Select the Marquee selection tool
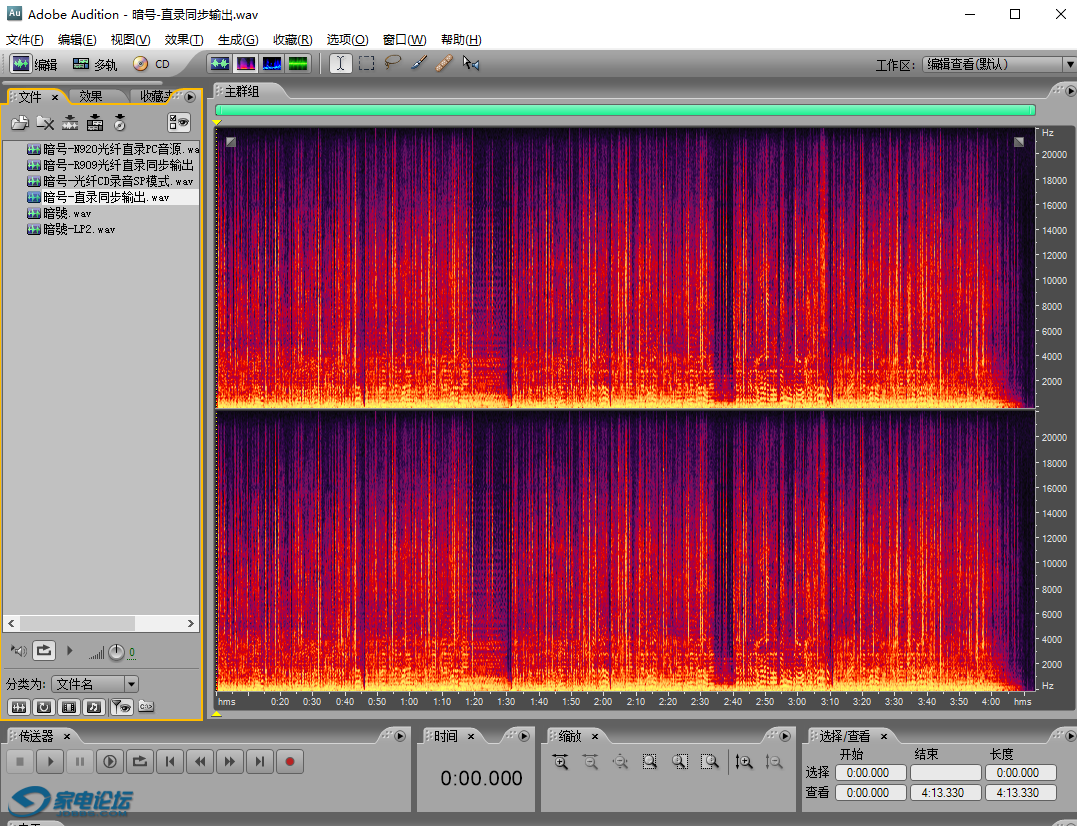 tap(367, 64)
